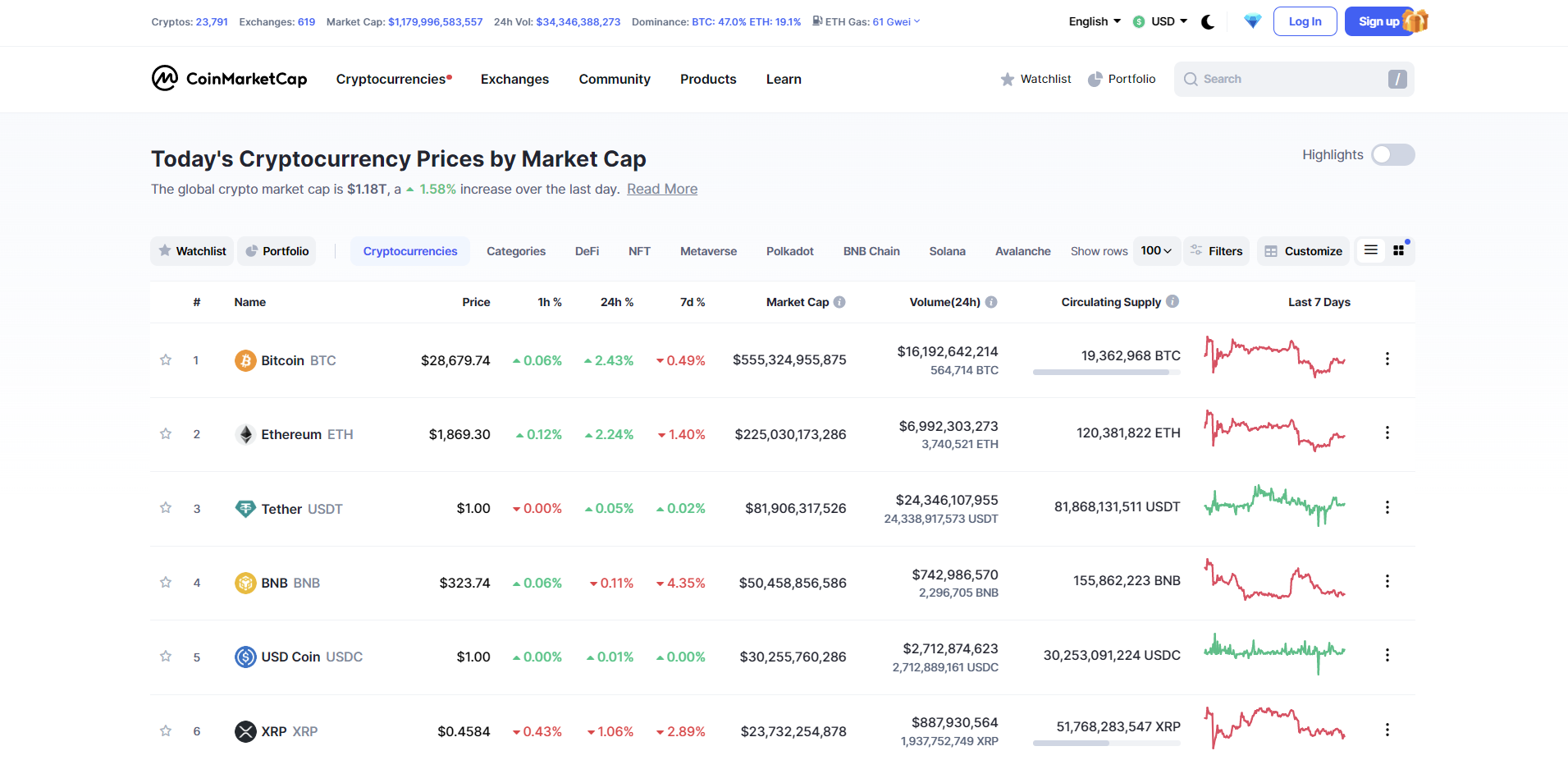Click XRP circulating supply progress bar
Image resolution: width=1568 pixels, height=760 pixels.
coord(1106,744)
